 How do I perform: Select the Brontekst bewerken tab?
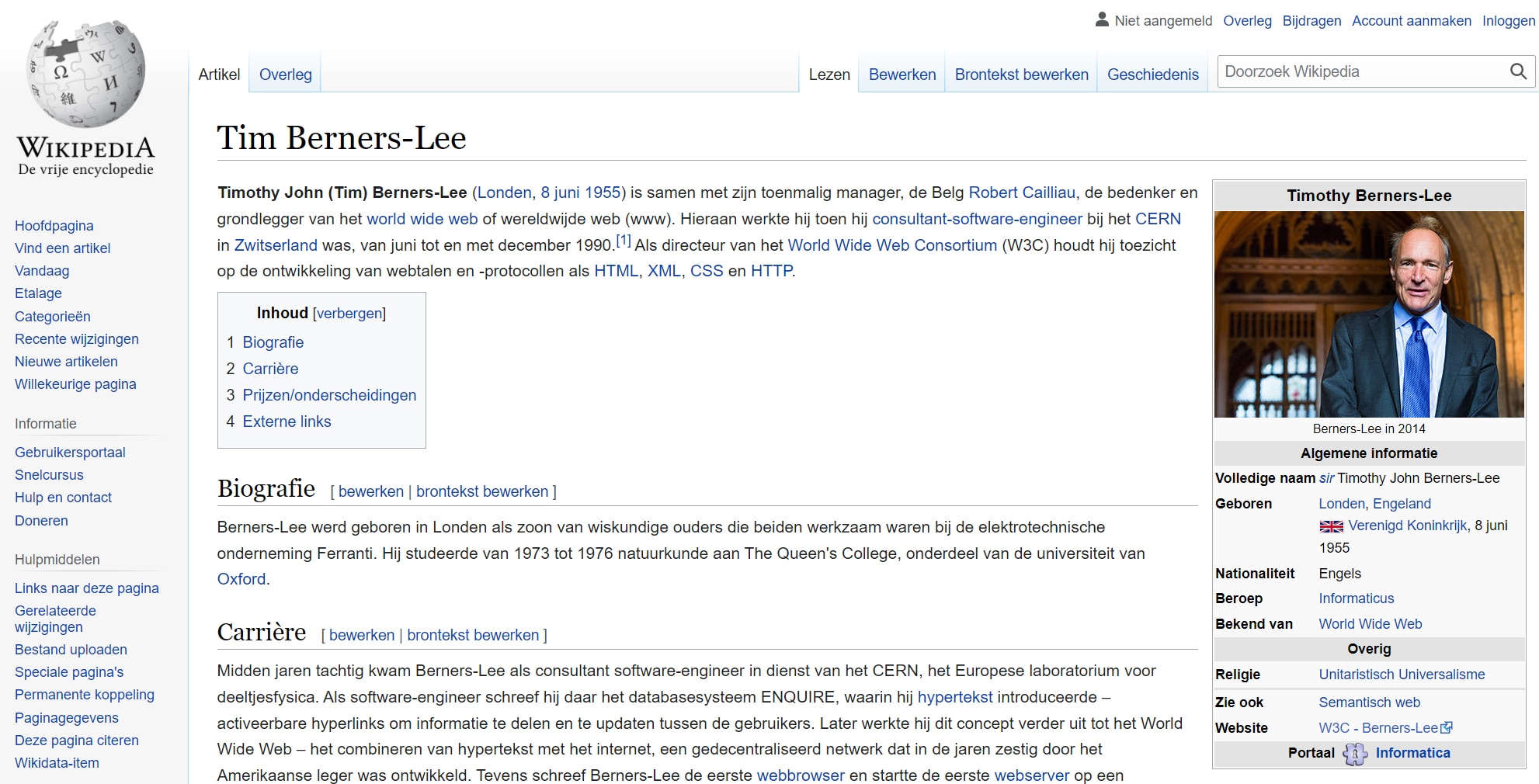[1021, 75]
